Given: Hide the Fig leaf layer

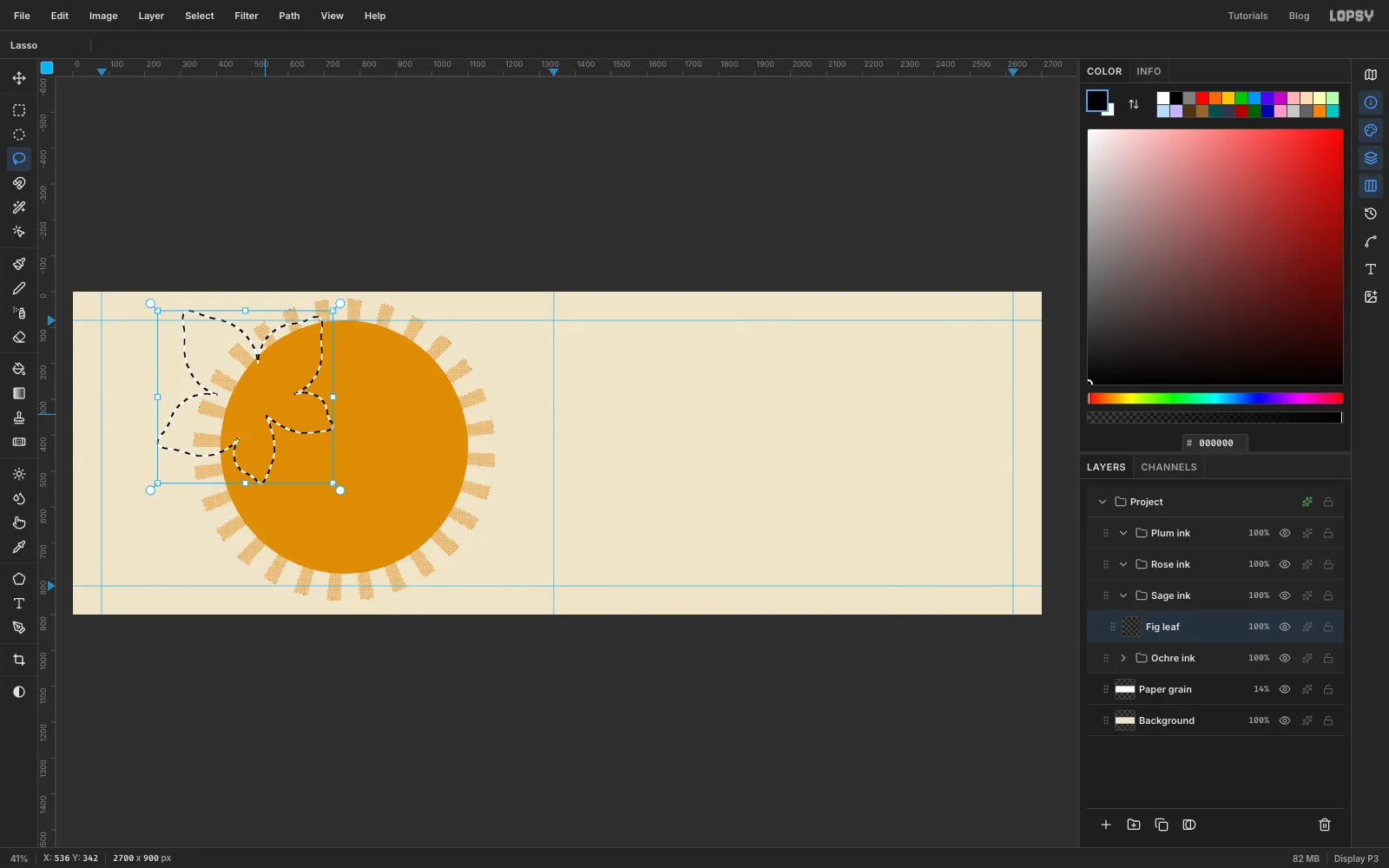Looking at the screenshot, I should point(1285,627).
